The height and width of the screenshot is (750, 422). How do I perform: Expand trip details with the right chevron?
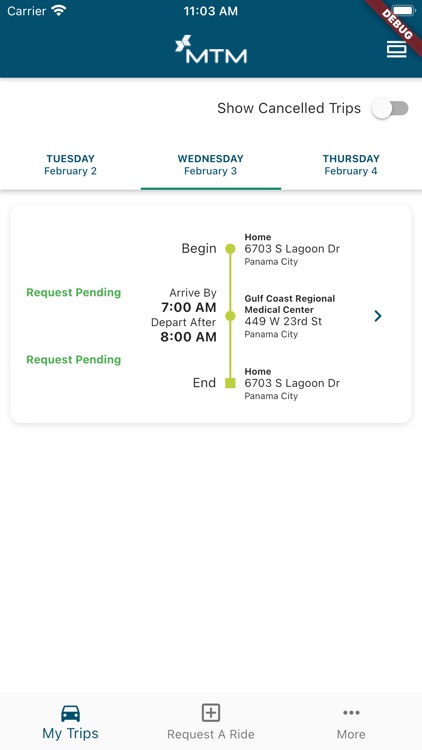click(378, 316)
